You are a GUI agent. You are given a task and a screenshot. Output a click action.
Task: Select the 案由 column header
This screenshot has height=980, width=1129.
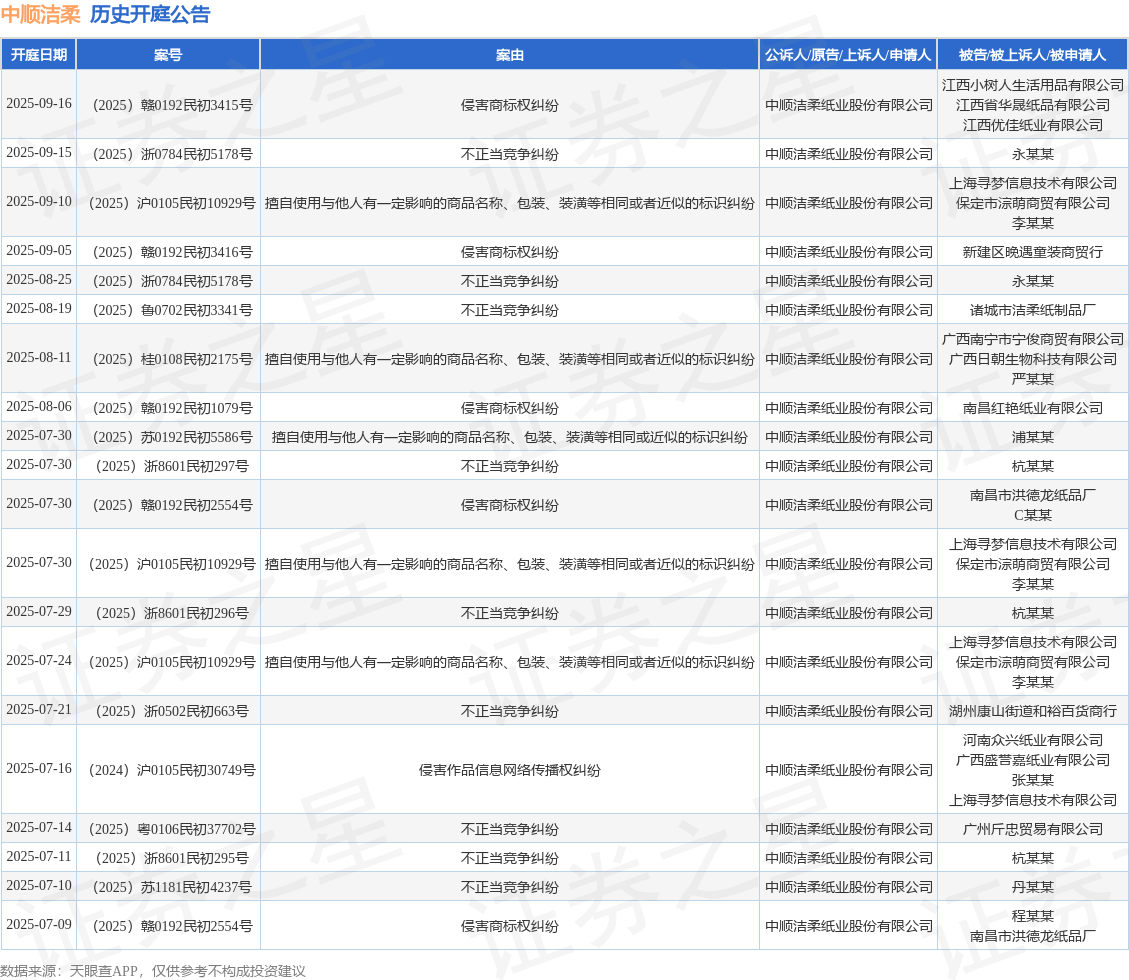[x=510, y=55]
